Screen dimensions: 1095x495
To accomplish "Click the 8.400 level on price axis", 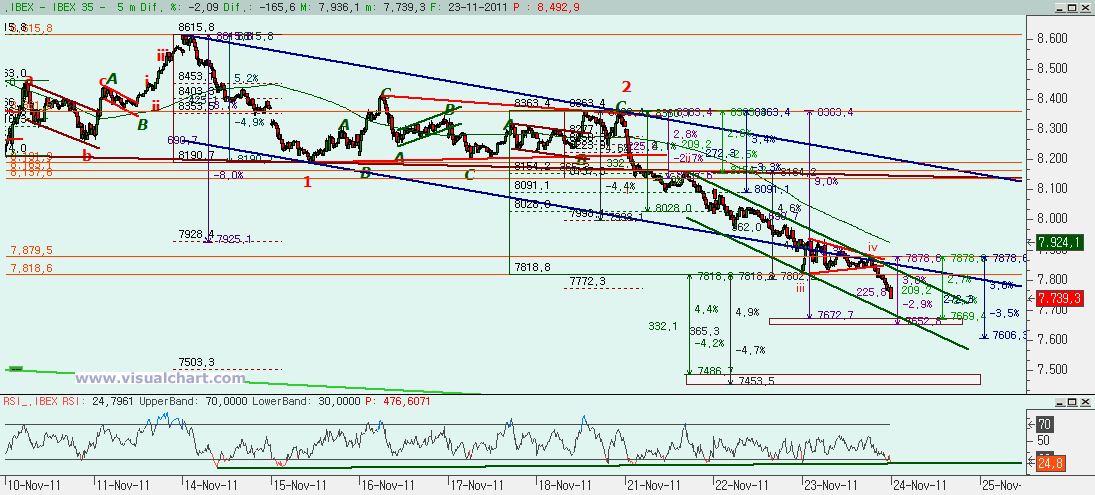I will 1050,98.
